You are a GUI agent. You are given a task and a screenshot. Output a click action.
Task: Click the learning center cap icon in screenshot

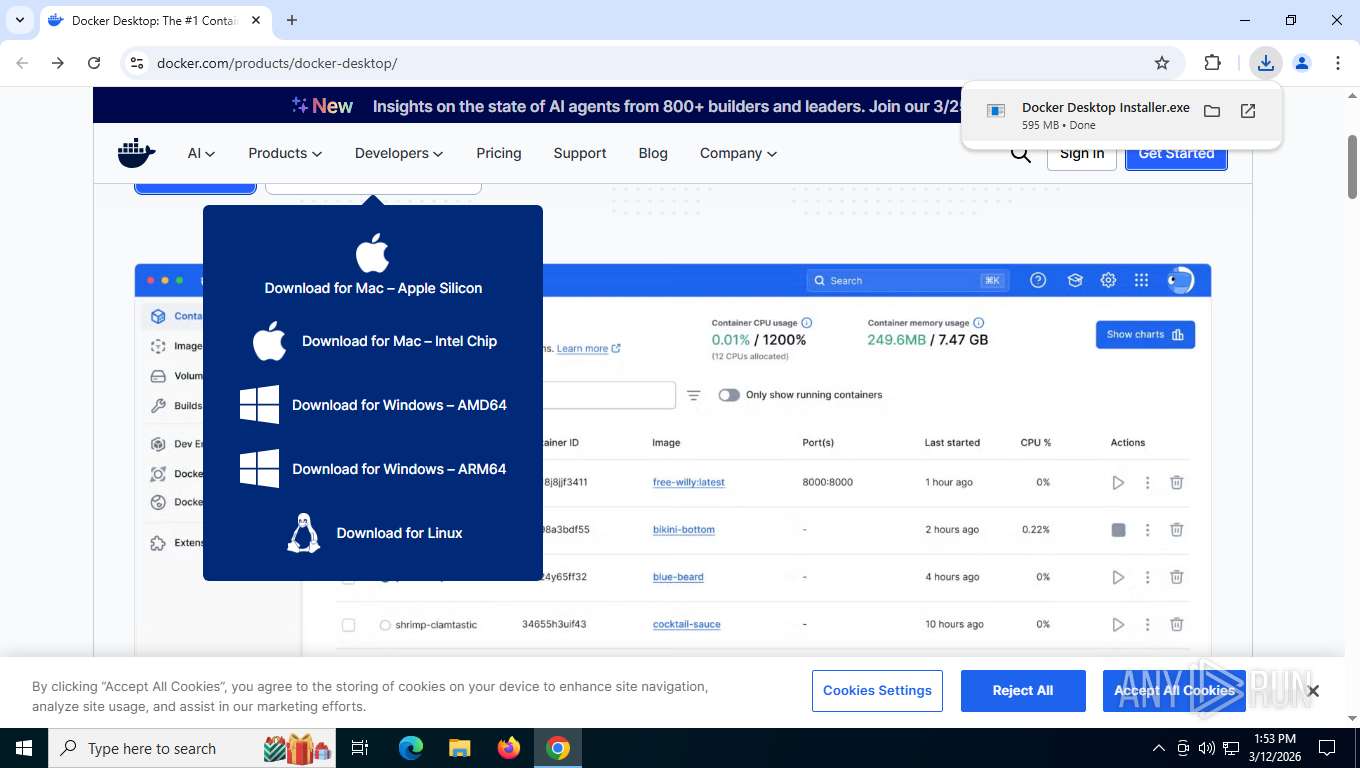pos(1075,281)
